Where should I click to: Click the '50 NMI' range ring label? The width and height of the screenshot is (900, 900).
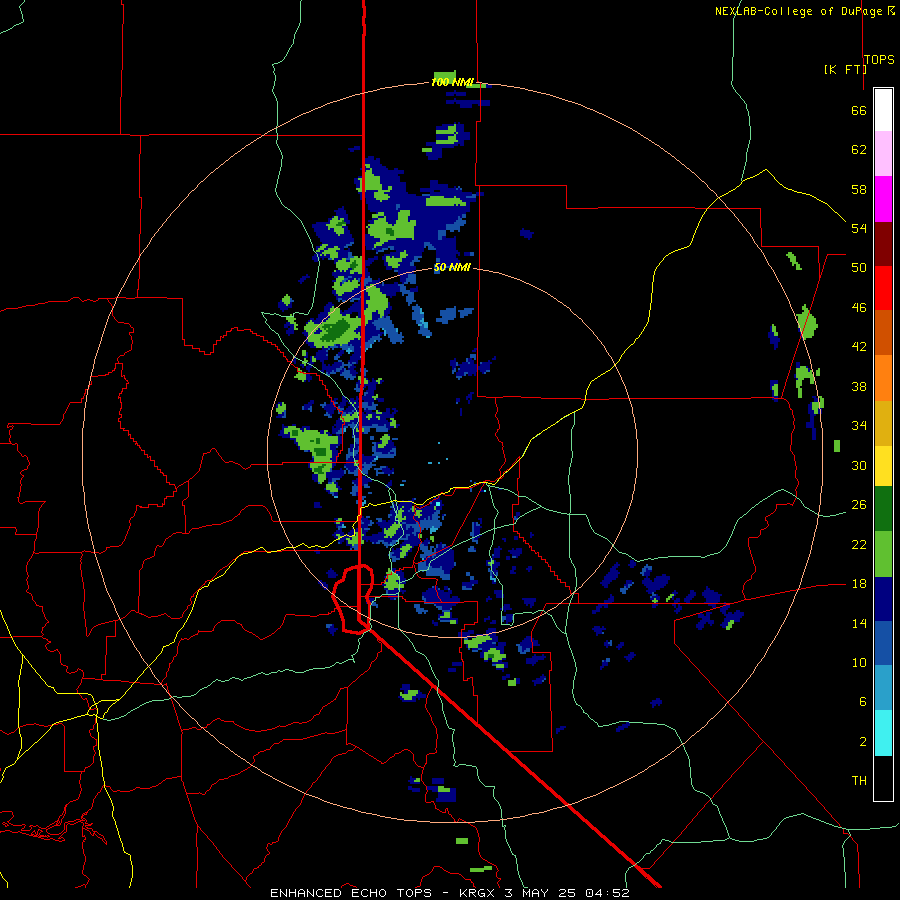point(452,267)
